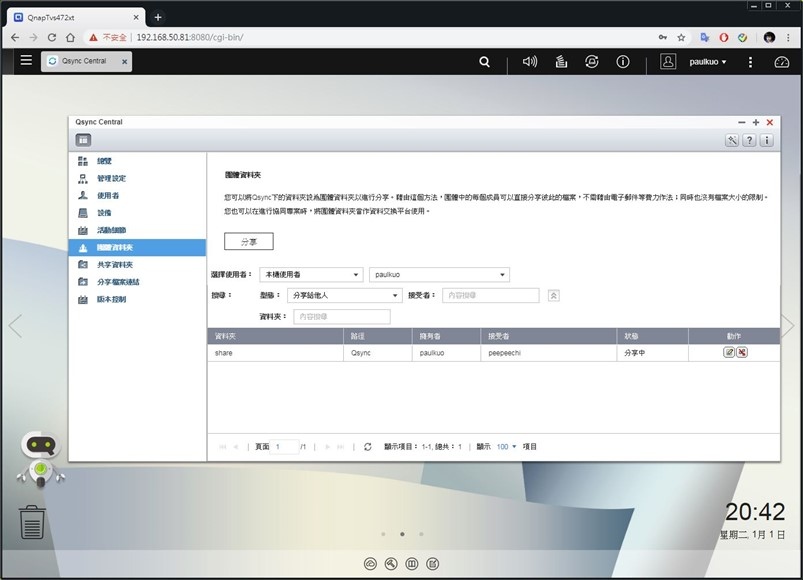This screenshot has width=803, height=580.
Task: Go to first page arrow
Action: click(223, 447)
